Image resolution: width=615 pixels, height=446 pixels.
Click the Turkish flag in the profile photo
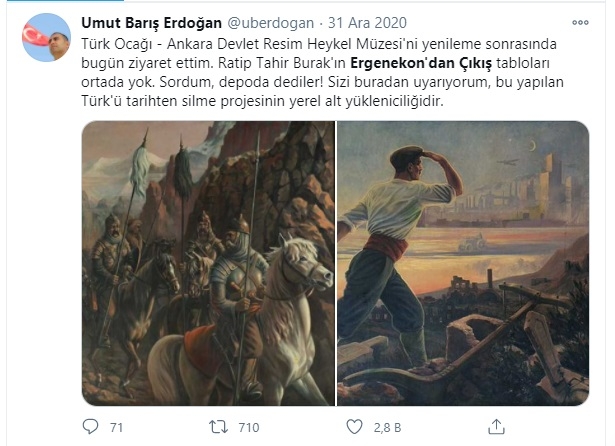tap(35, 35)
